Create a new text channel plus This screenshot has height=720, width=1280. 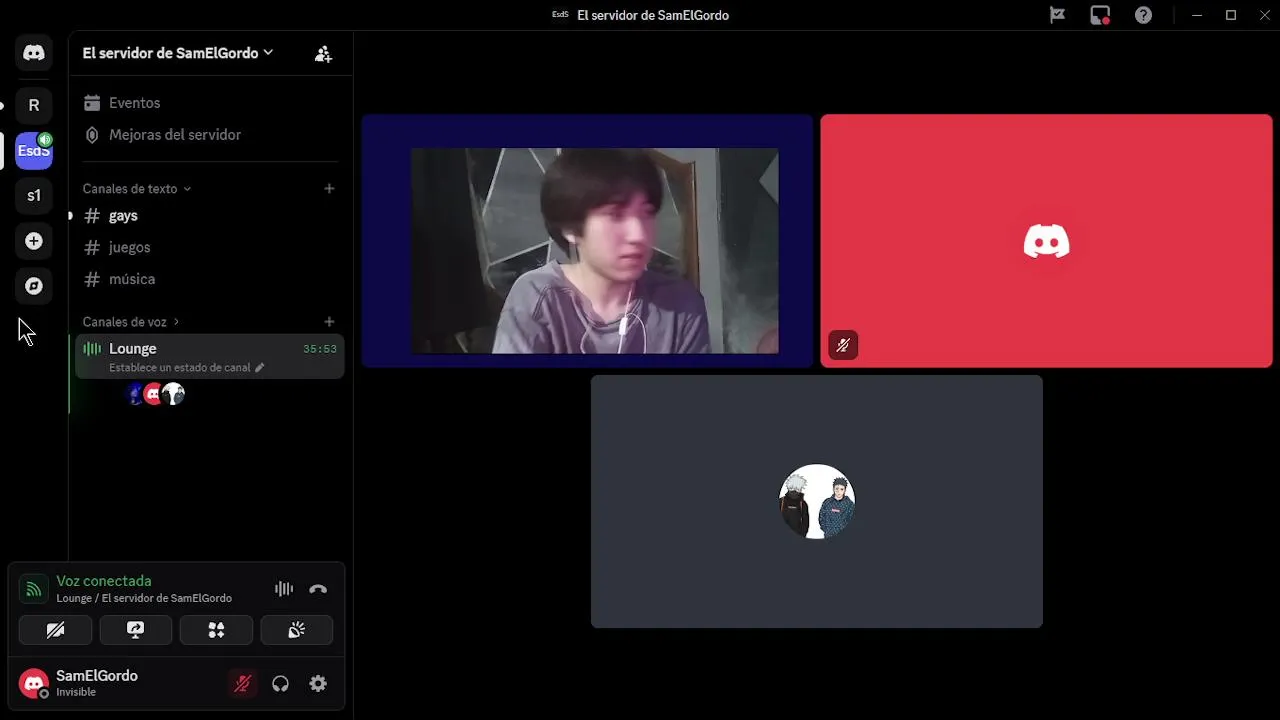(x=329, y=188)
